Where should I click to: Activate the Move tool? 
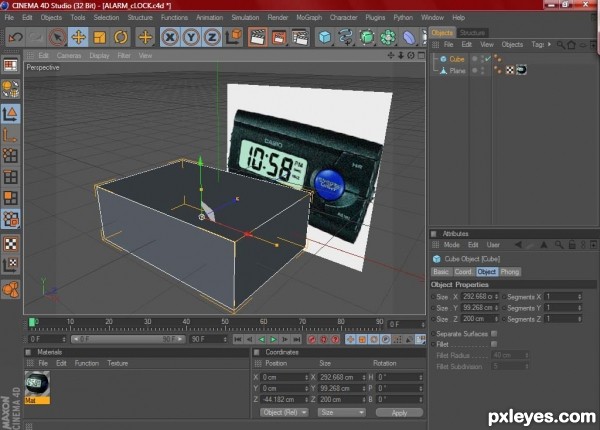click(x=78, y=37)
